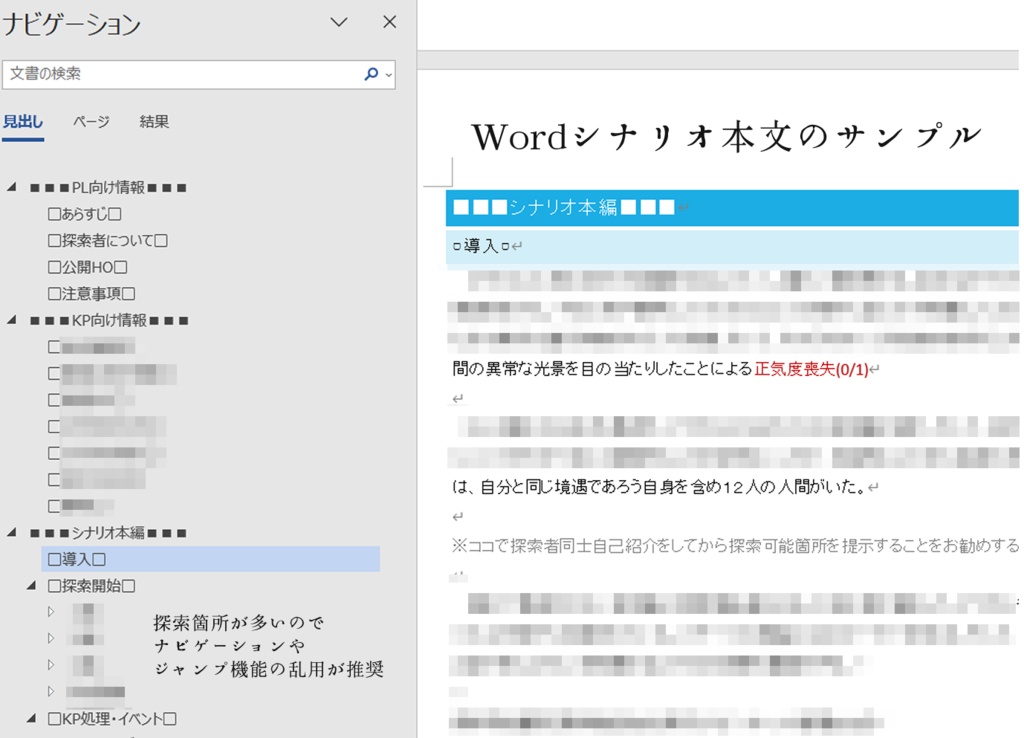
Task: Switch to the 見出し tab
Action: (23, 122)
